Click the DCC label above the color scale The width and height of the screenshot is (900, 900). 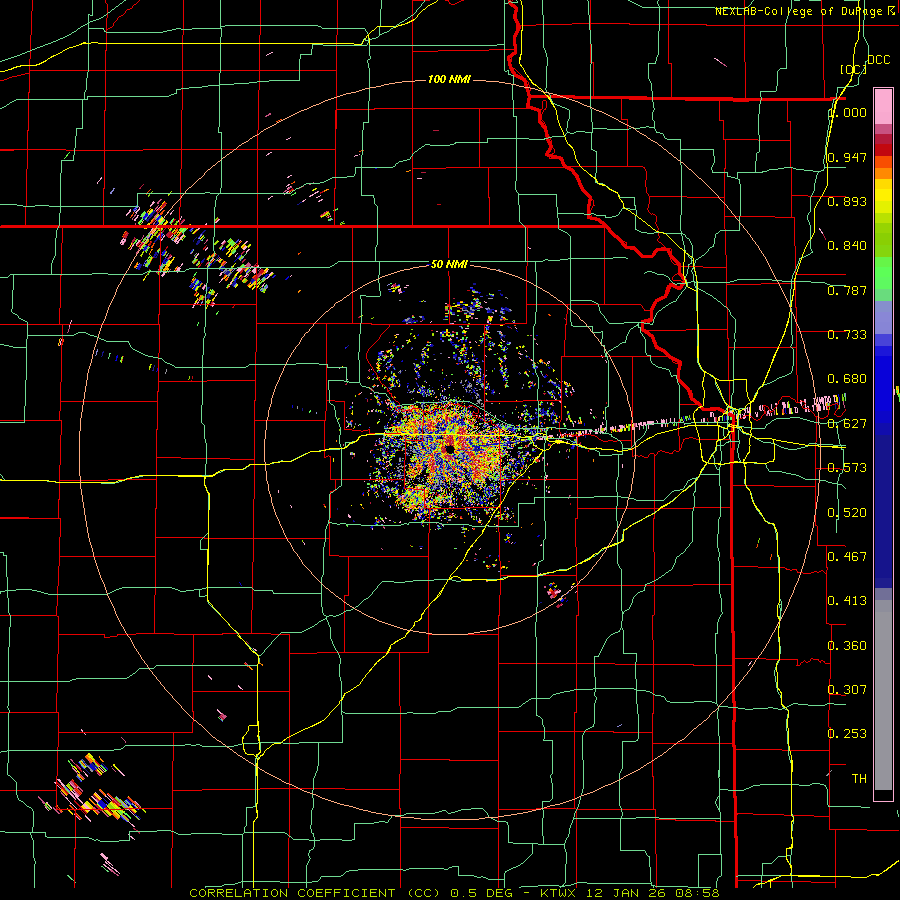pos(878,60)
